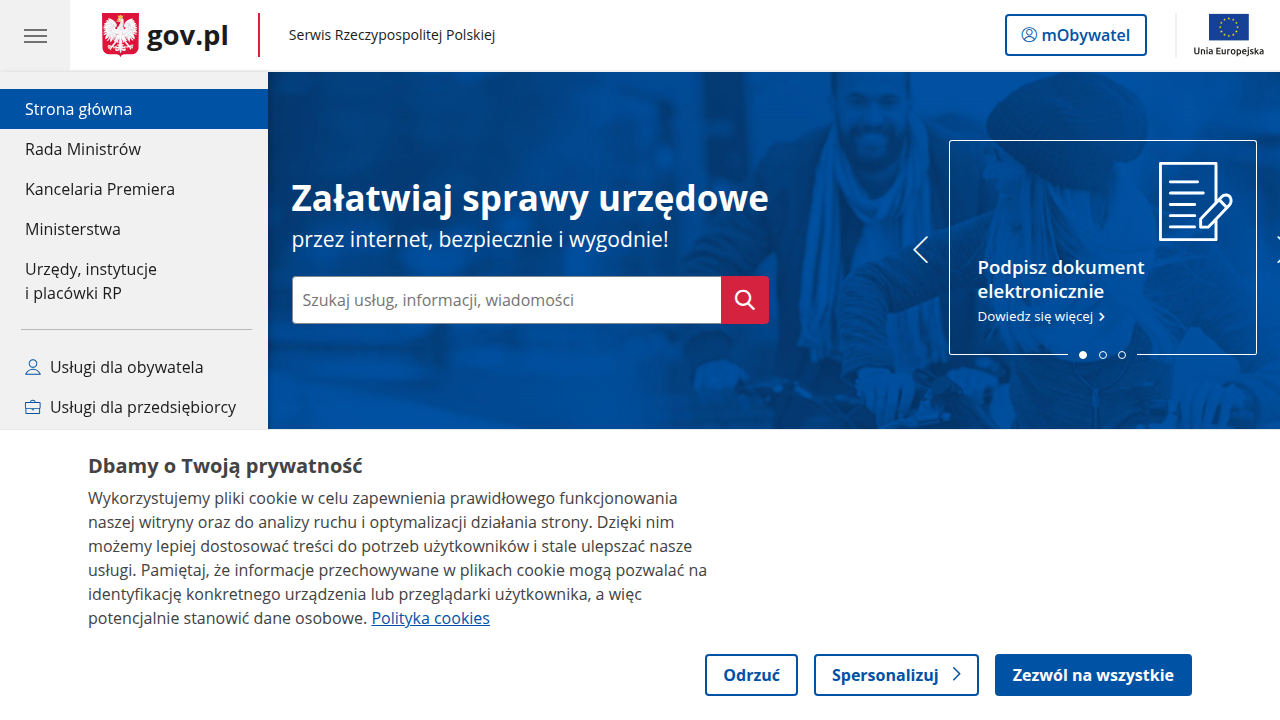The image size is (1280, 720).
Task: Expand Spersonalizuj cookie options
Action: (897, 675)
